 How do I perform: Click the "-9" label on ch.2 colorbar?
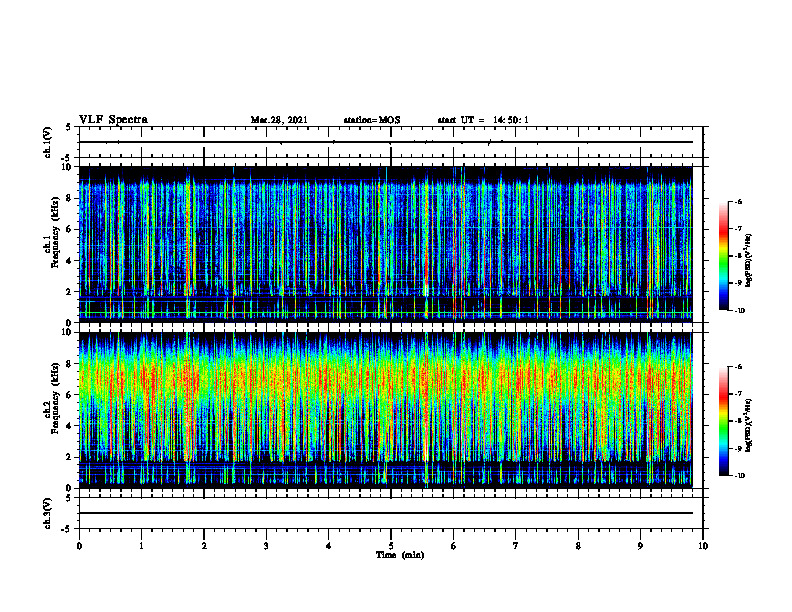click(739, 448)
